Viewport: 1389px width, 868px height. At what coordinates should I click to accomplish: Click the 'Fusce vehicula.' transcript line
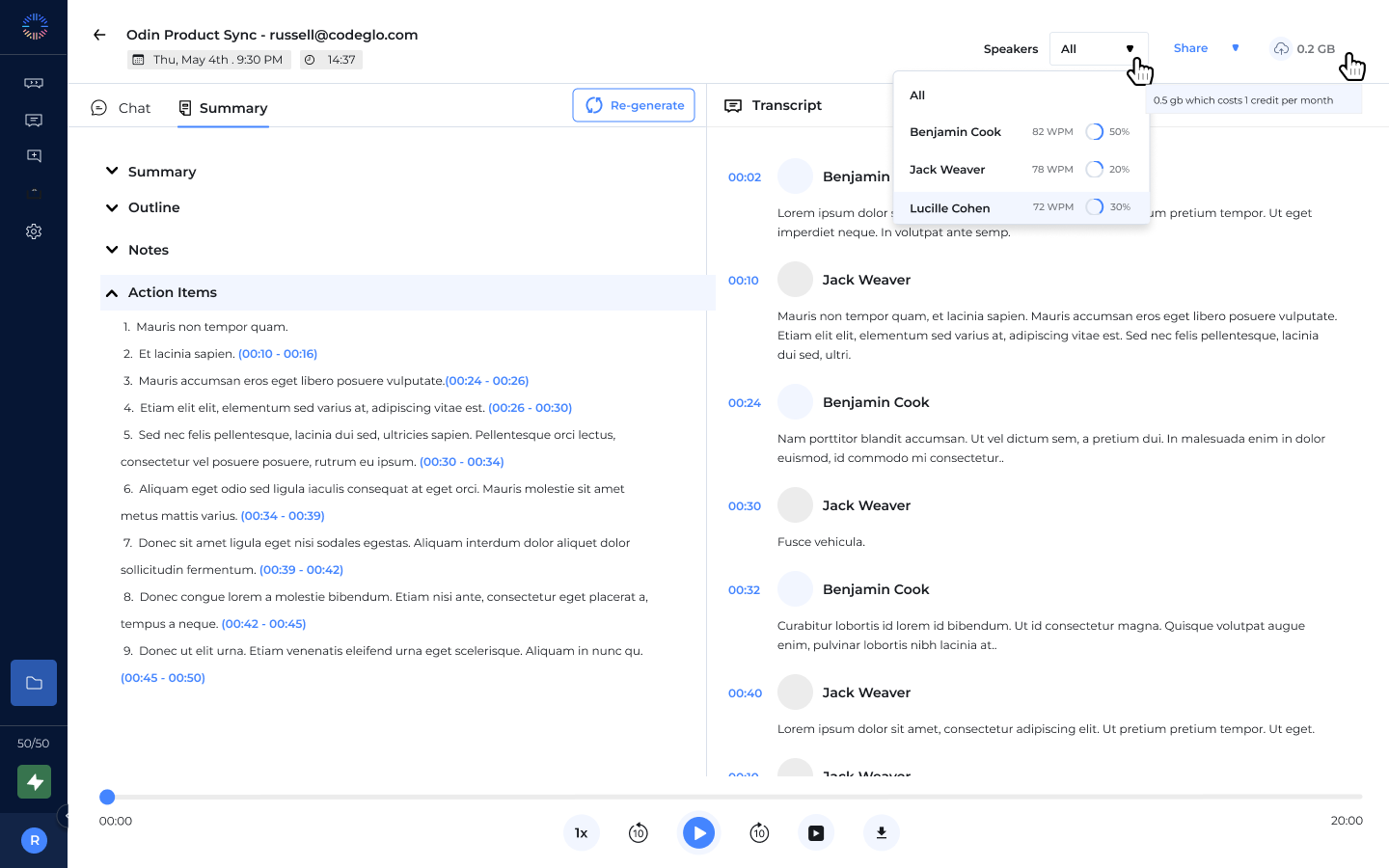(821, 542)
